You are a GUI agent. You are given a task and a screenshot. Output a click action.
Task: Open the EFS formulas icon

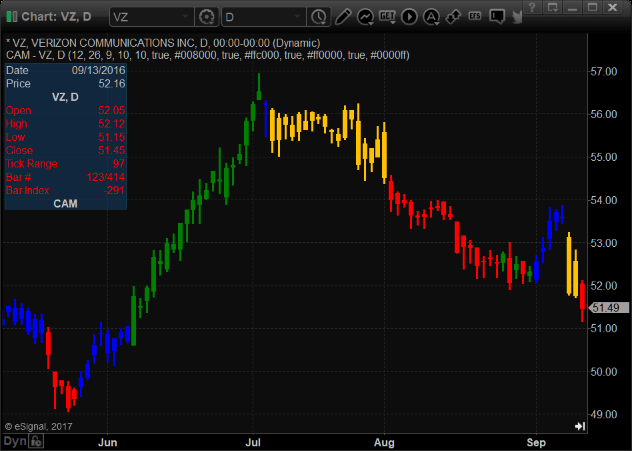475,16
